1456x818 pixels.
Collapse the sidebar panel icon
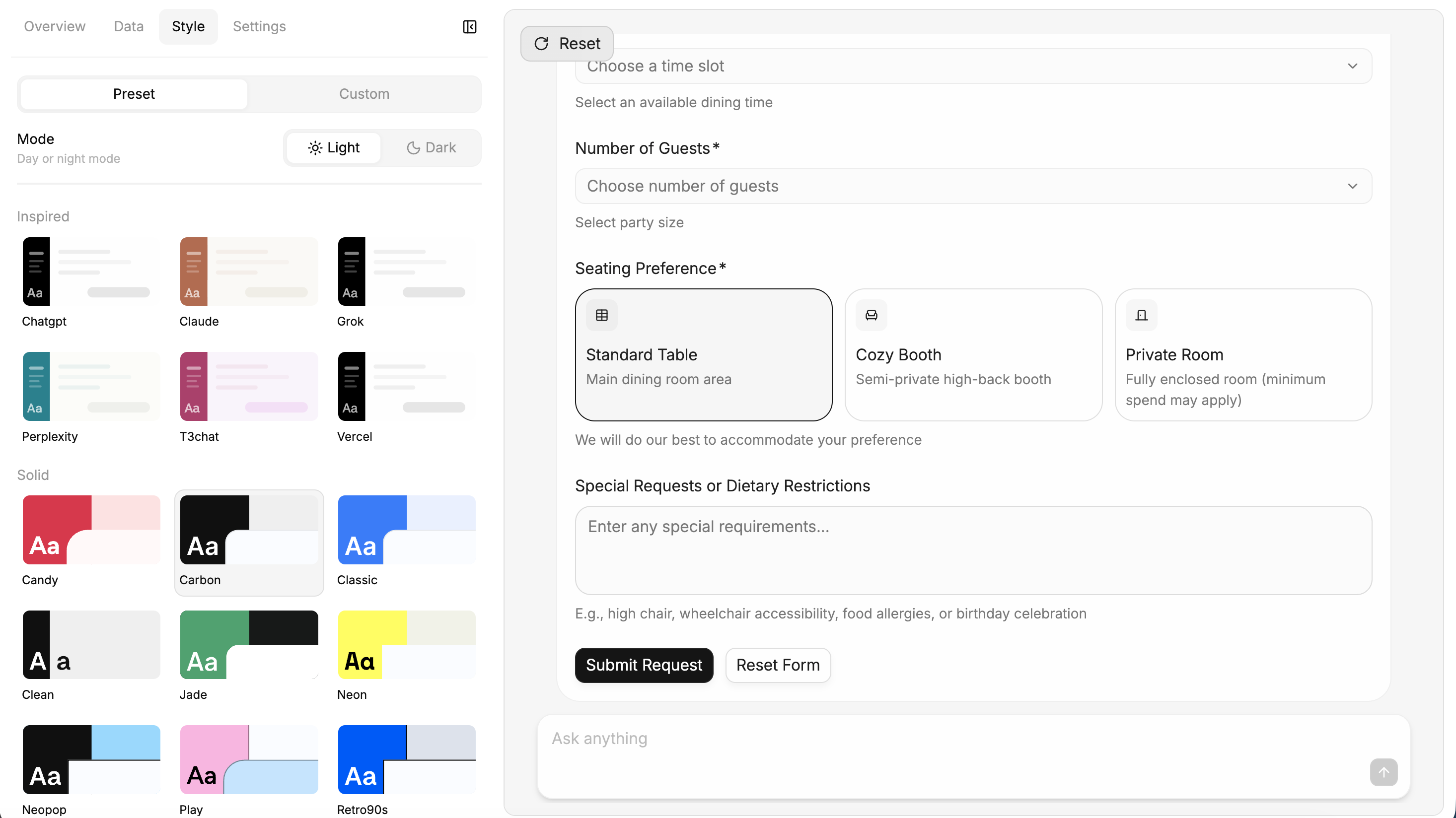click(x=469, y=26)
